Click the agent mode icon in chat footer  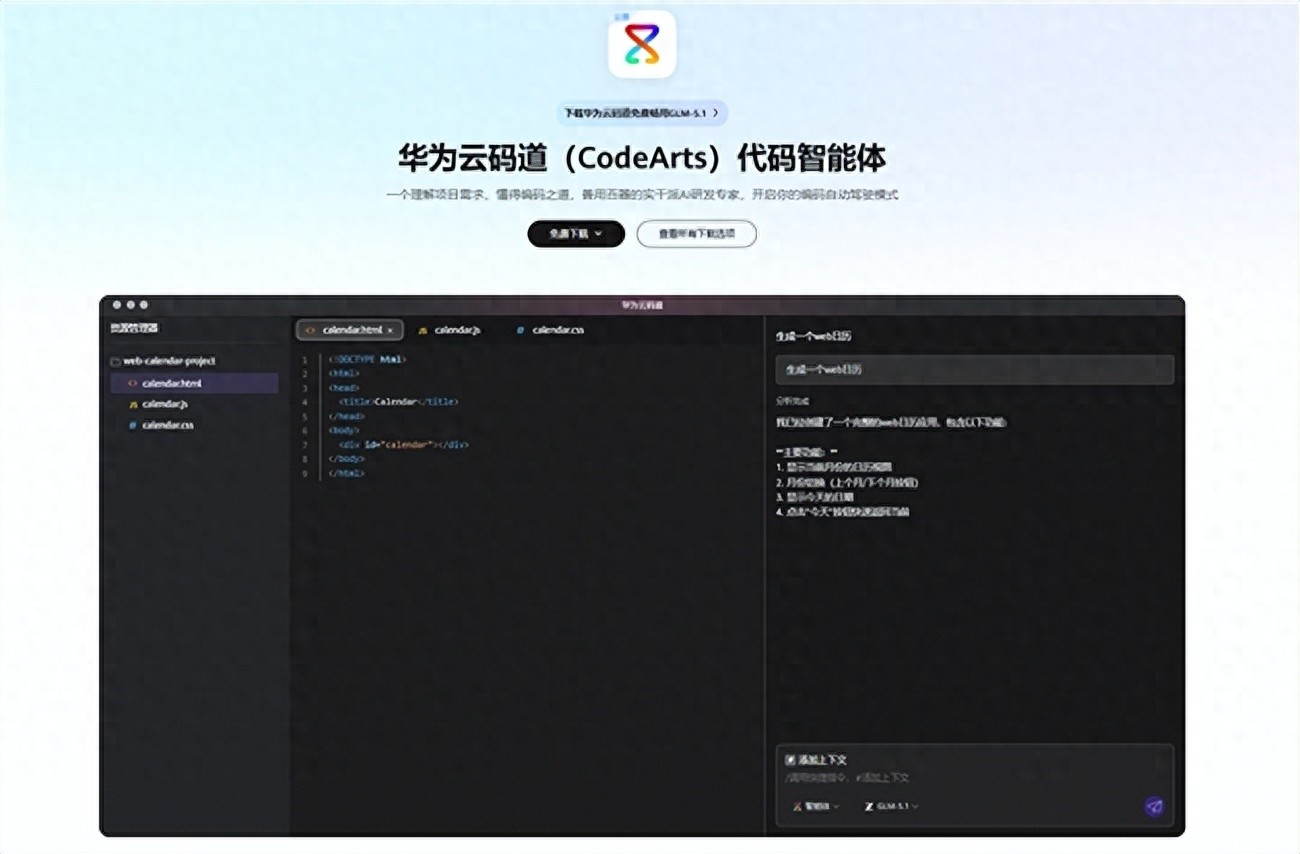797,806
